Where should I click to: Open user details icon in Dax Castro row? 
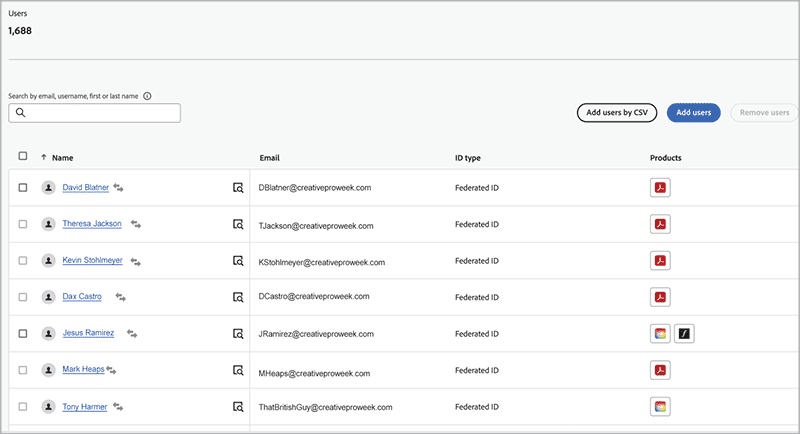coord(238,297)
